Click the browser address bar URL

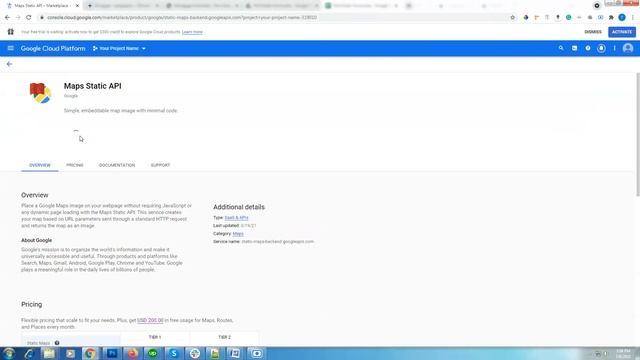coord(182,18)
